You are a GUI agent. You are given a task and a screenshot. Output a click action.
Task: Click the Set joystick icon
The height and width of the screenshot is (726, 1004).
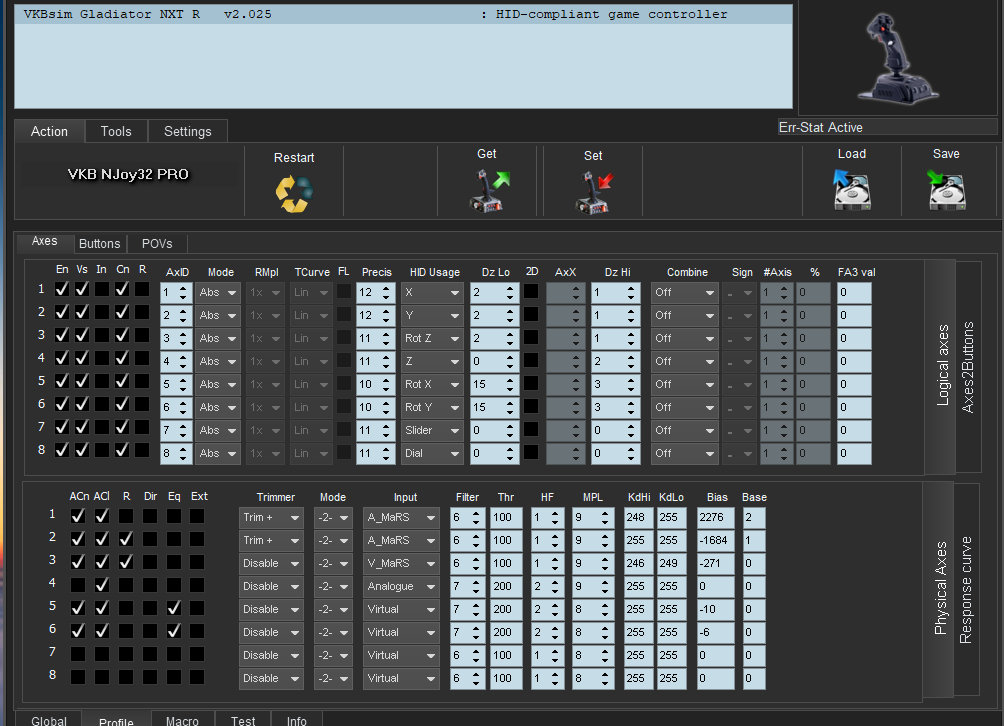tap(593, 191)
